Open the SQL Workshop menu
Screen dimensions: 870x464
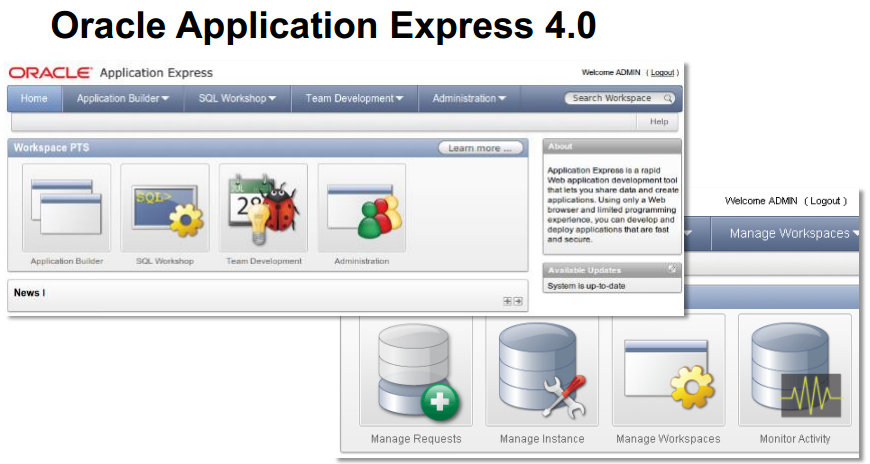pos(237,98)
